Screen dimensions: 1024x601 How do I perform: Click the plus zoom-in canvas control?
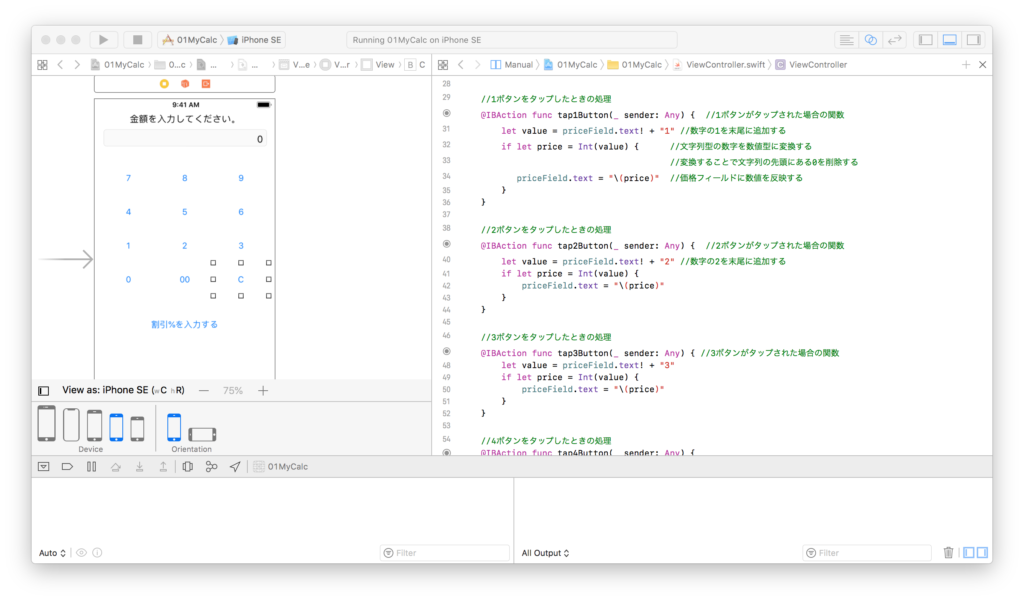click(x=263, y=391)
